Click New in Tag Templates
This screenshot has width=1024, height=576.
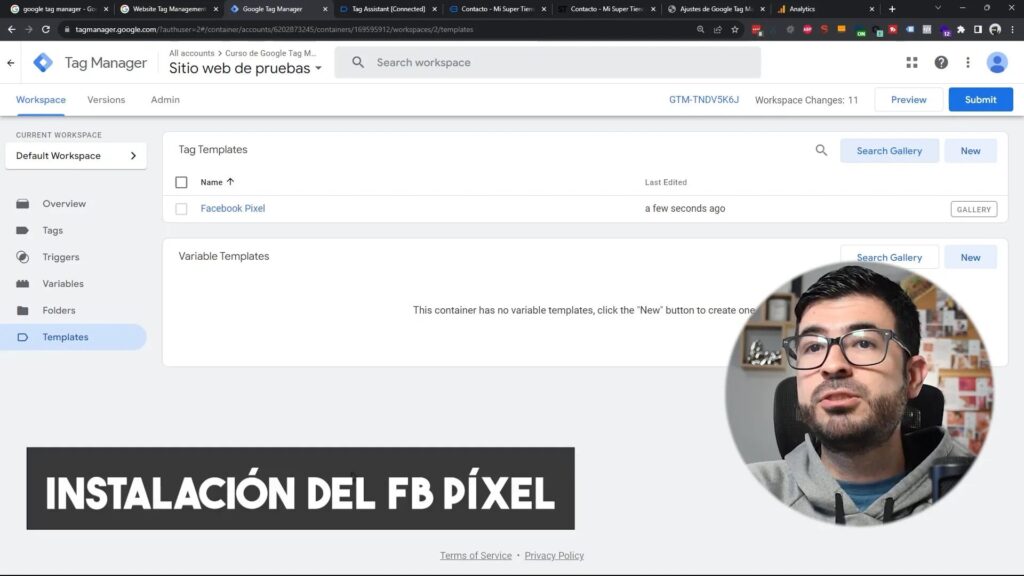click(x=970, y=151)
